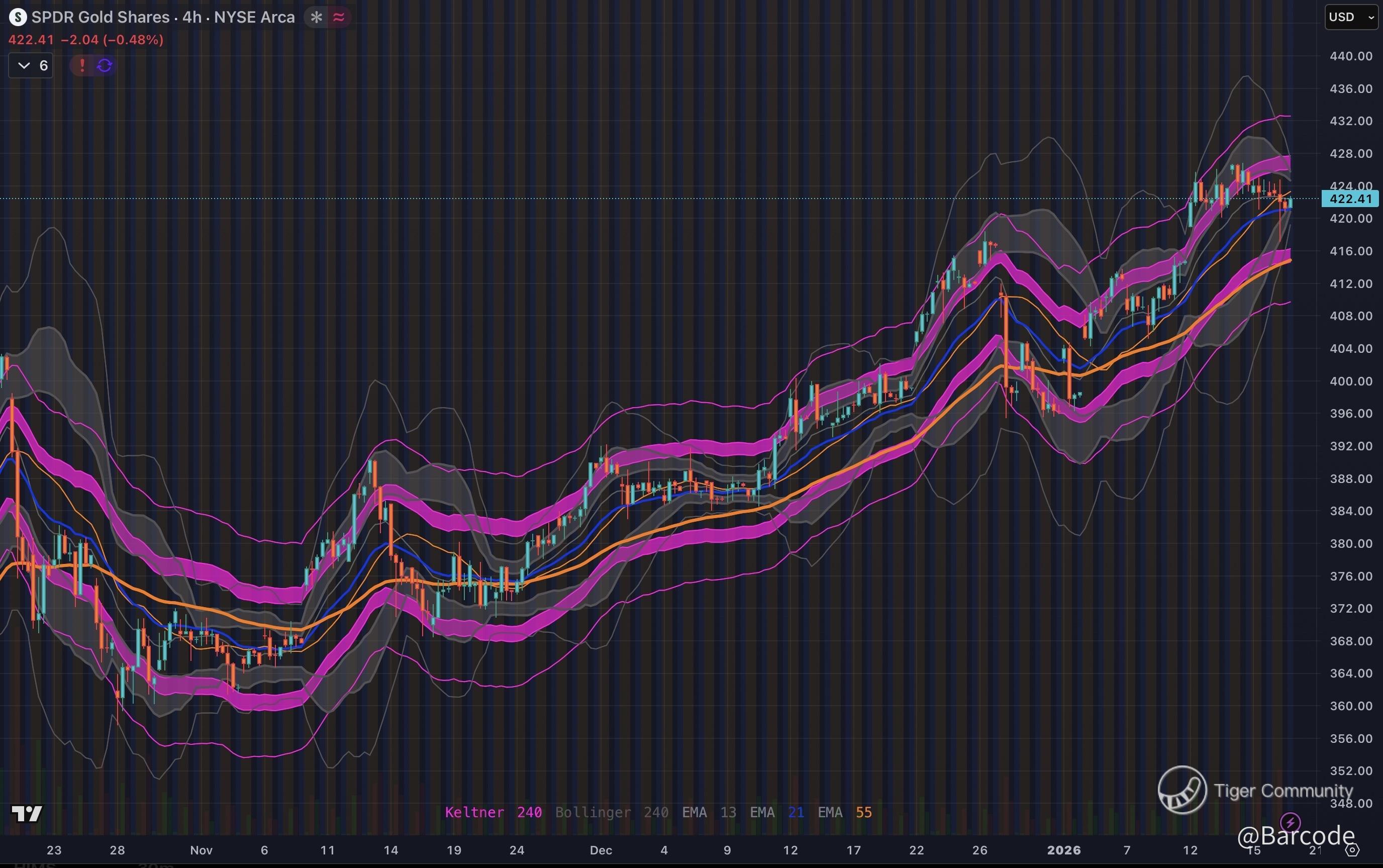1383x868 pixels.
Task: Expand the indicators legend showing 6
Action: click(32, 65)
